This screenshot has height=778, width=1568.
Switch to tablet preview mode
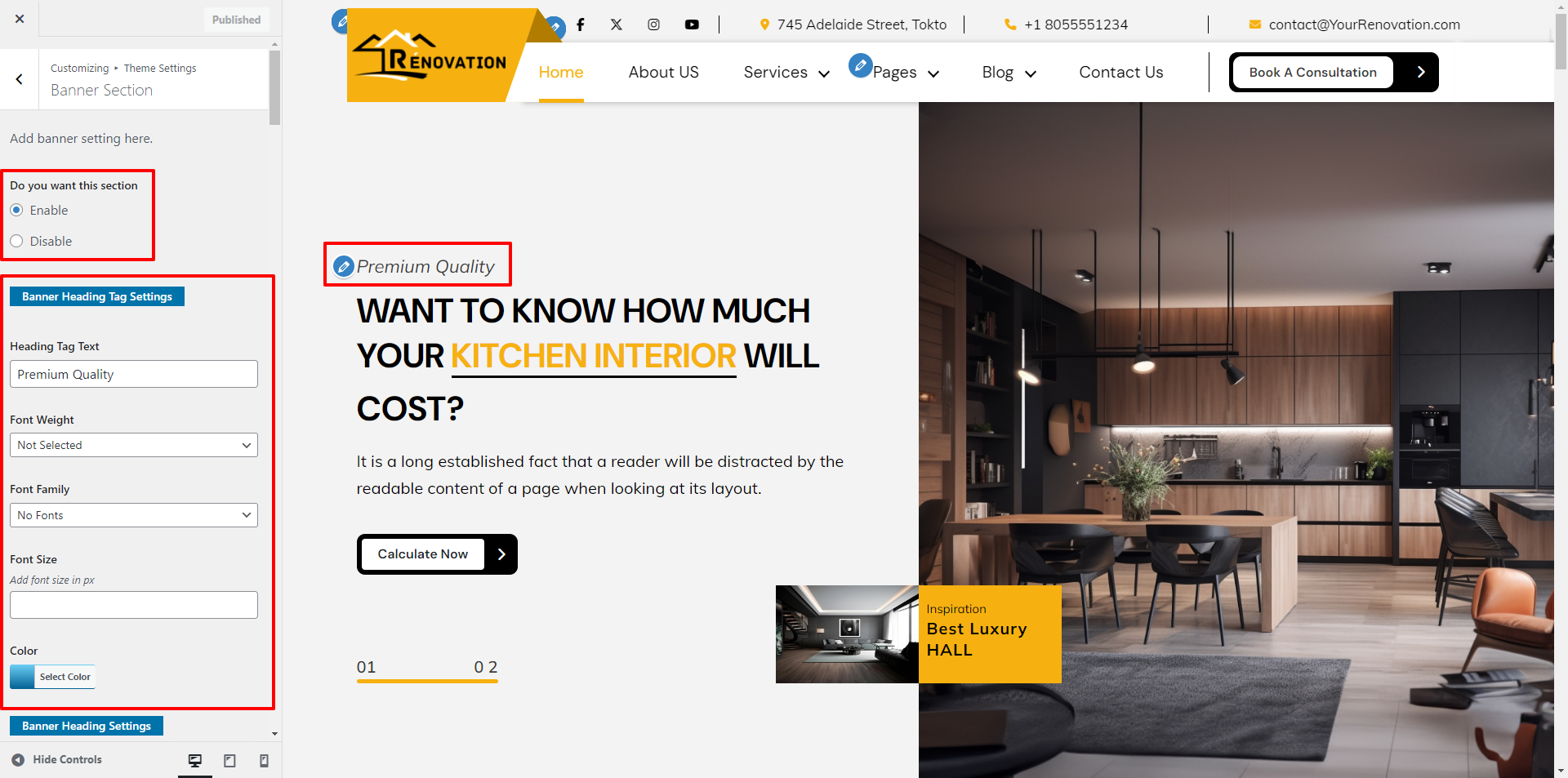tap(229, 760)
